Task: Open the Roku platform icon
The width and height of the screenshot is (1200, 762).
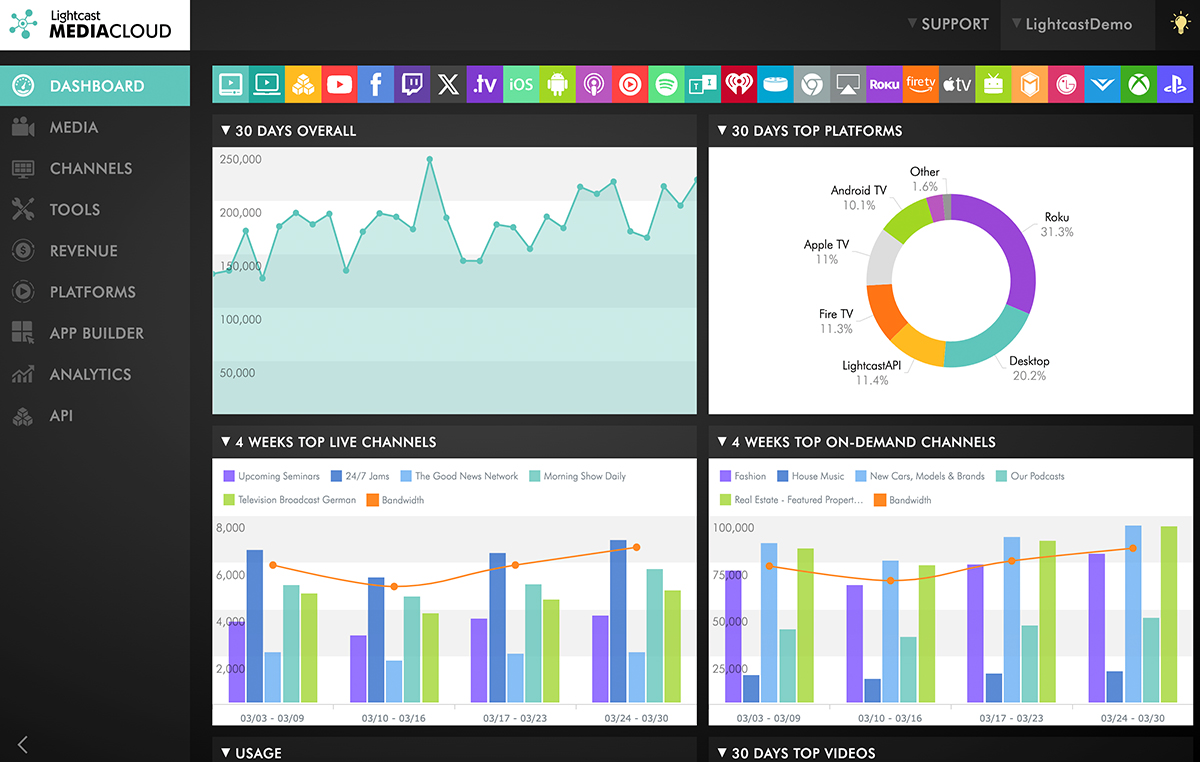Action: 884,85
